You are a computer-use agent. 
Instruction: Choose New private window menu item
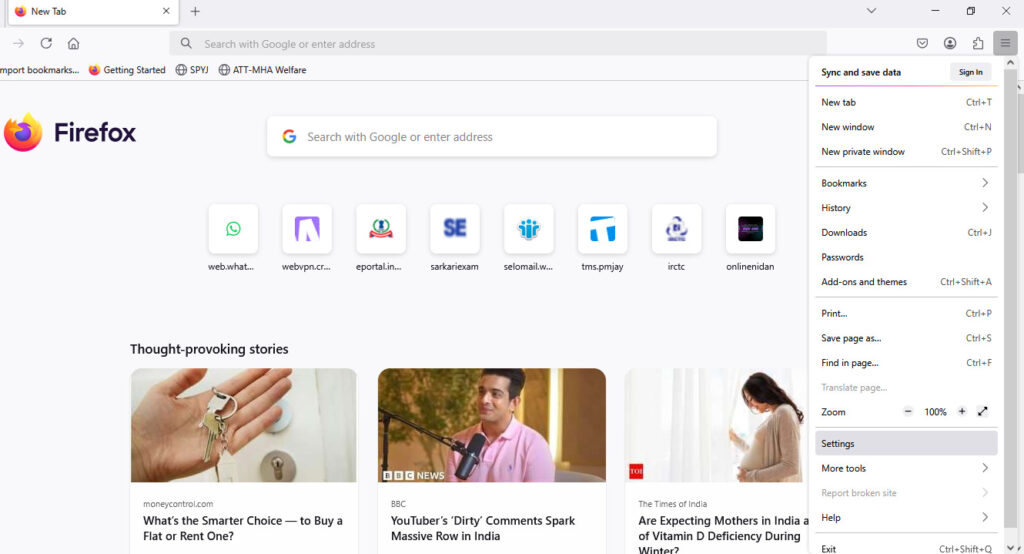[863, 152]
